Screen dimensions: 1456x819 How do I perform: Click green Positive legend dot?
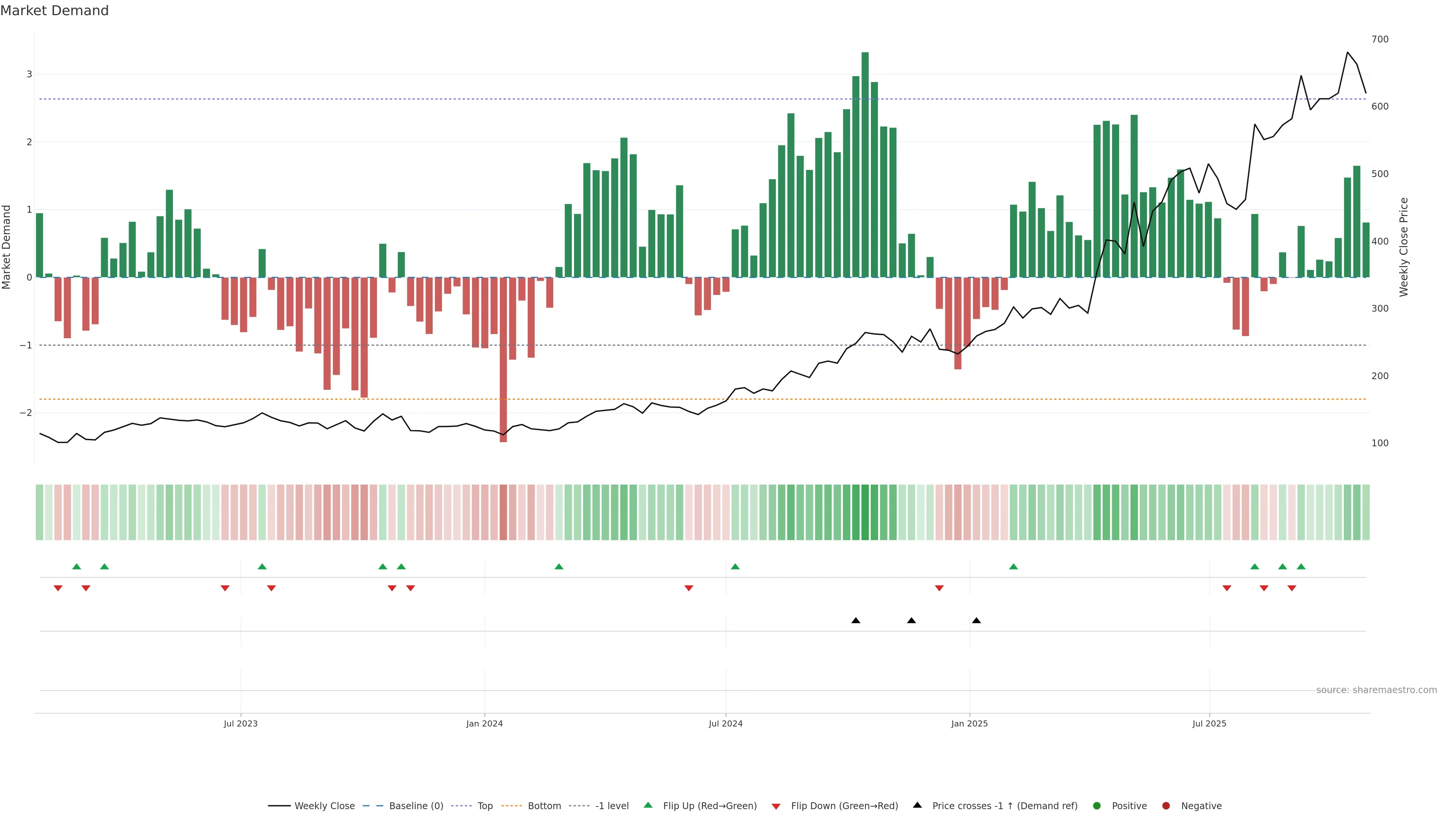(x=1097, y=806)
